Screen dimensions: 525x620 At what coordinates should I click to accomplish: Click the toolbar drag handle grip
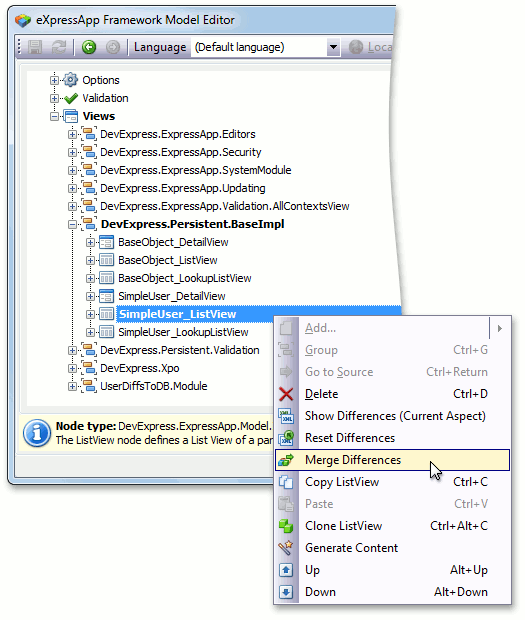click(x=19, y=47)
